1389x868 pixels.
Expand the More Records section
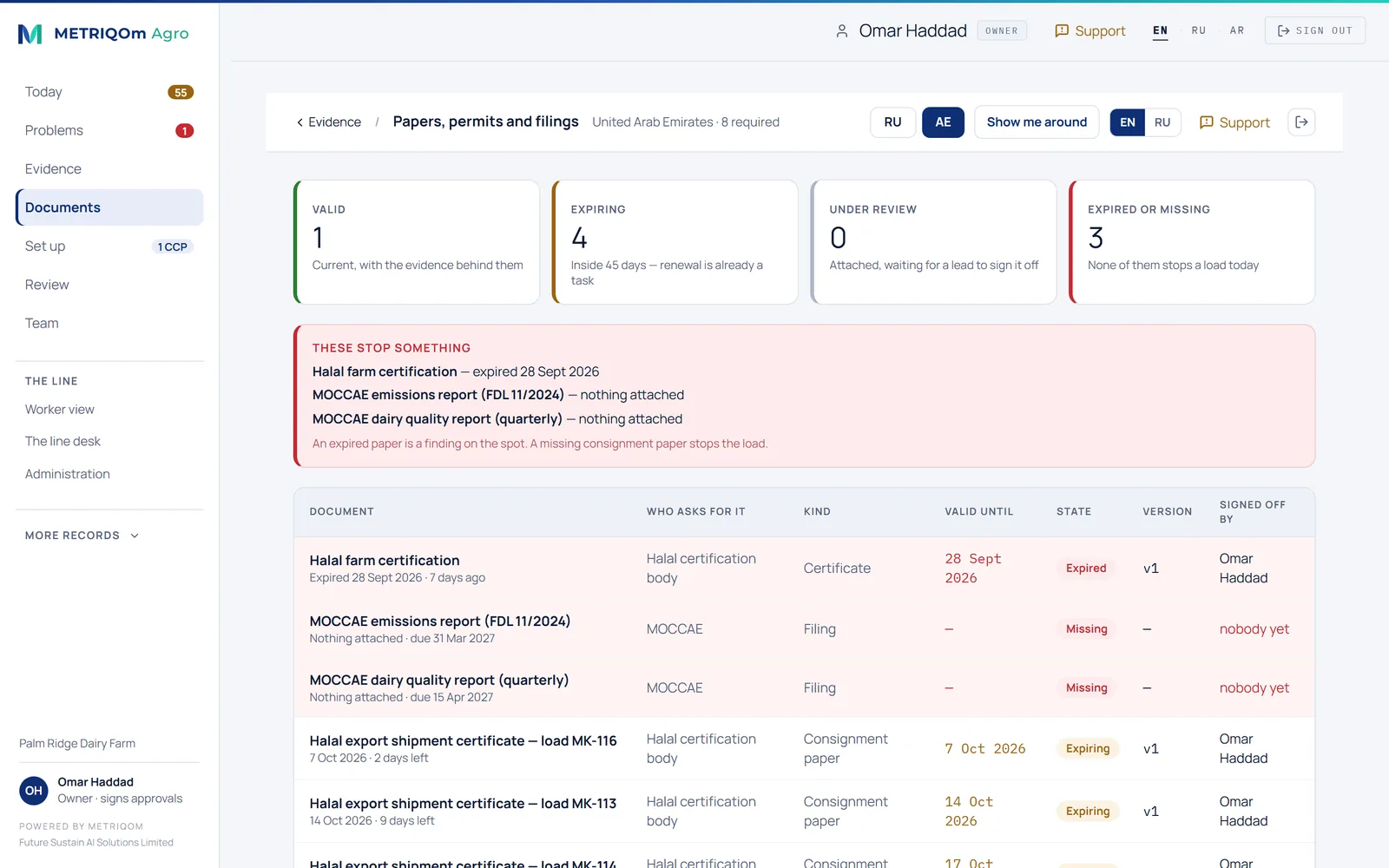(82, 536)
